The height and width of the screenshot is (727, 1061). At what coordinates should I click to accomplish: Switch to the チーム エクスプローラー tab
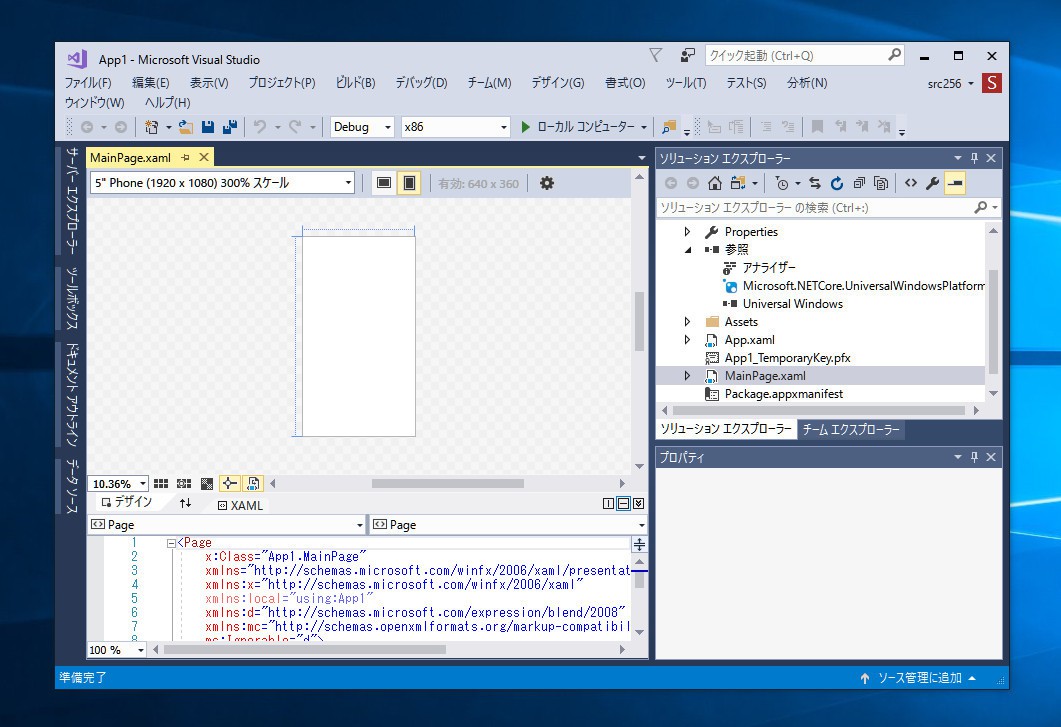[850, 429]
